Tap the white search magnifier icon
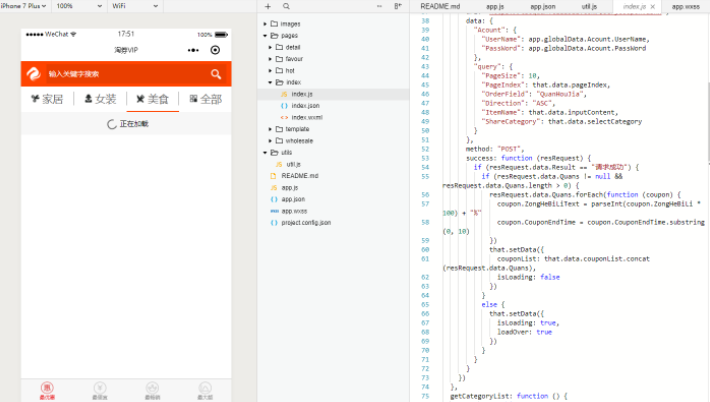The image size is (710, 402). [216, 74]
